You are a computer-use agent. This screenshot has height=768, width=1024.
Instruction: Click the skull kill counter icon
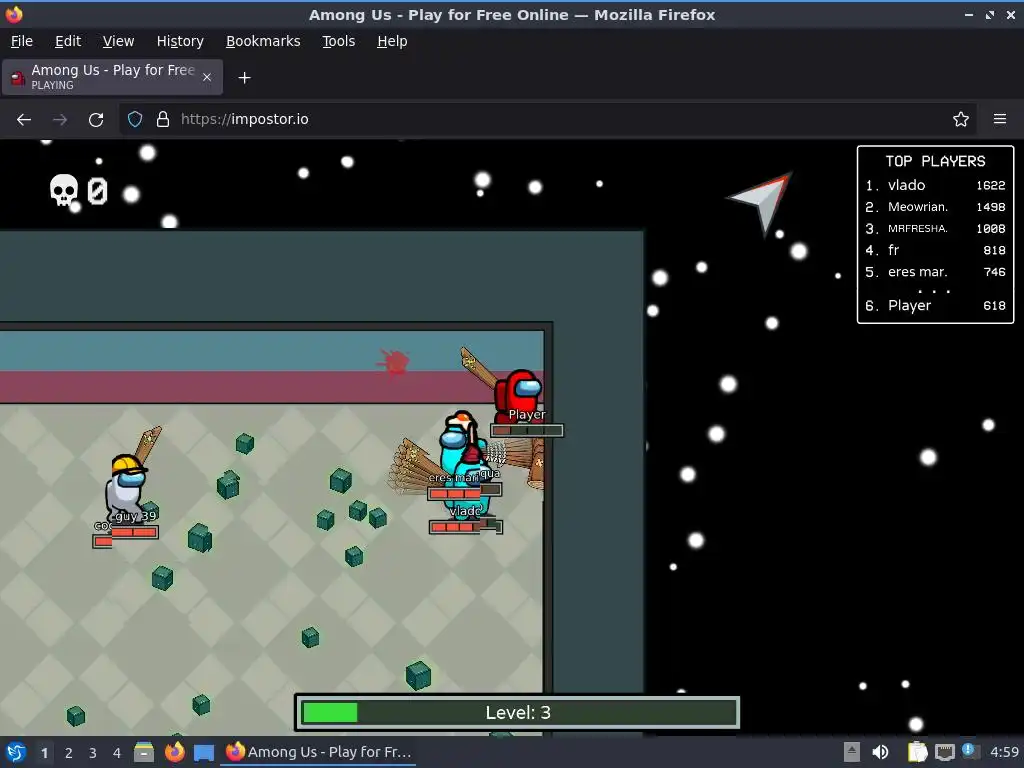click(63, 190)
